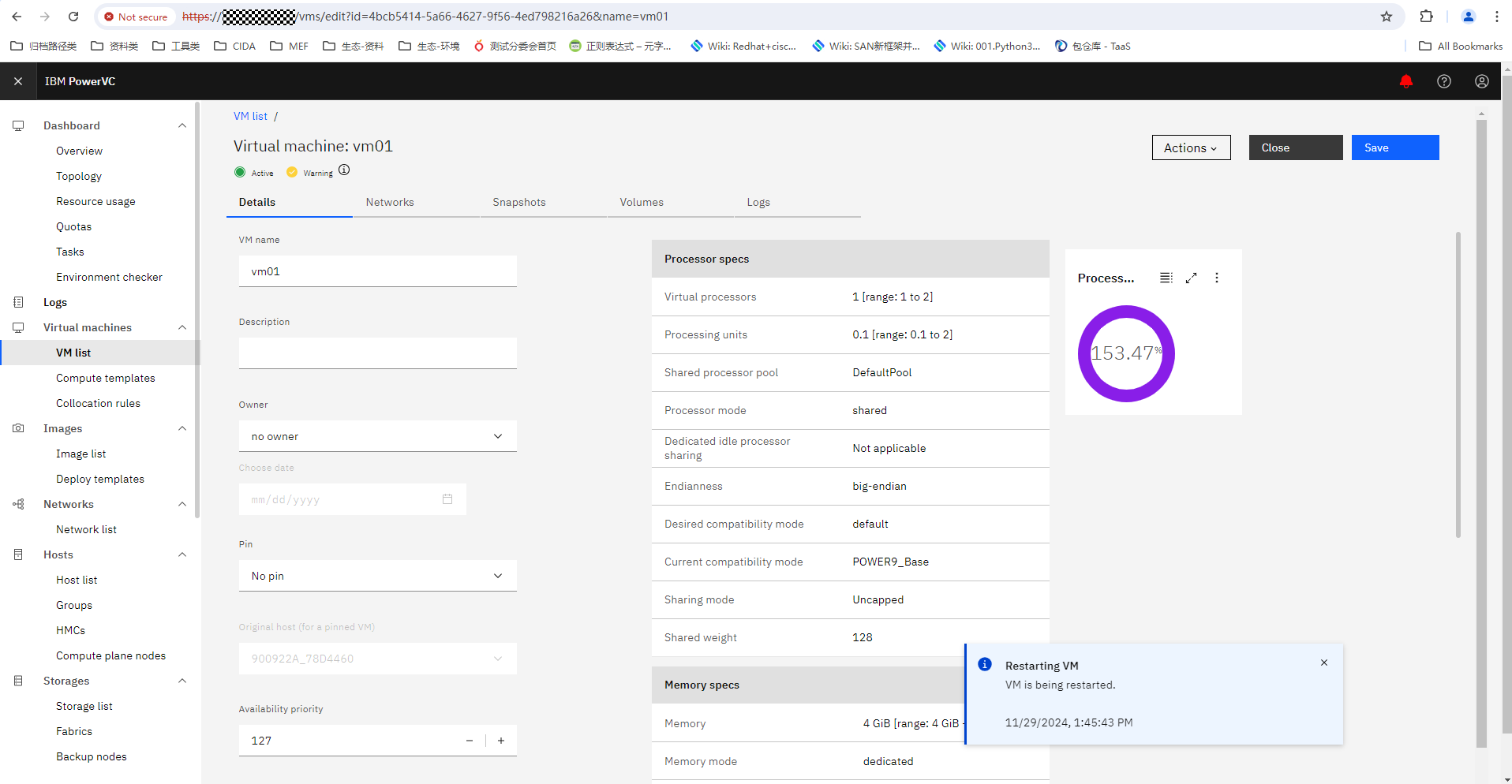Screen dimensions: 1512x784
Task: Open browser extensions puzzle icon
Action: pos(1426,17)
